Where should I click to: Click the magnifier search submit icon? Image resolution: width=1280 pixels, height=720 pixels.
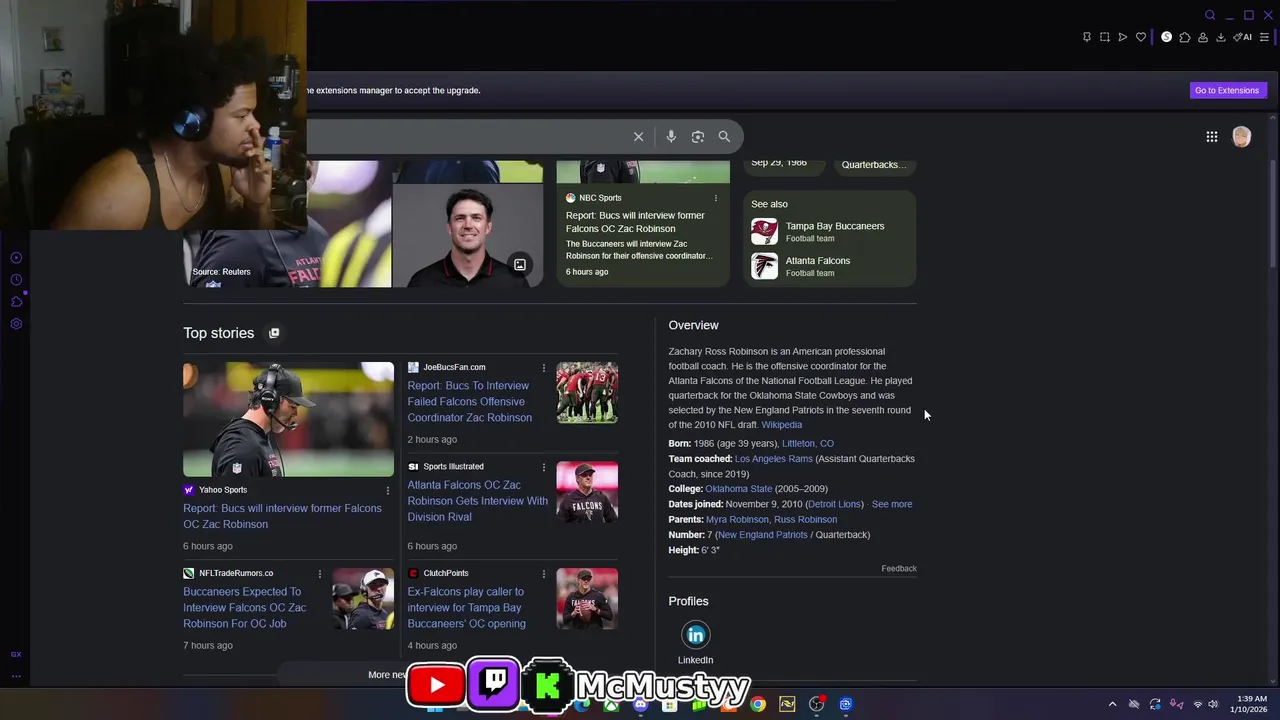pos(724,137)
